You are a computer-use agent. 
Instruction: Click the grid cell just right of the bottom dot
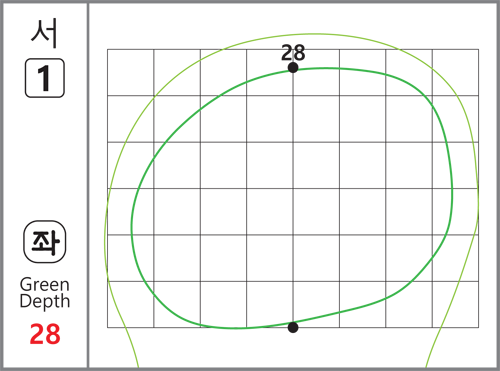316,304
